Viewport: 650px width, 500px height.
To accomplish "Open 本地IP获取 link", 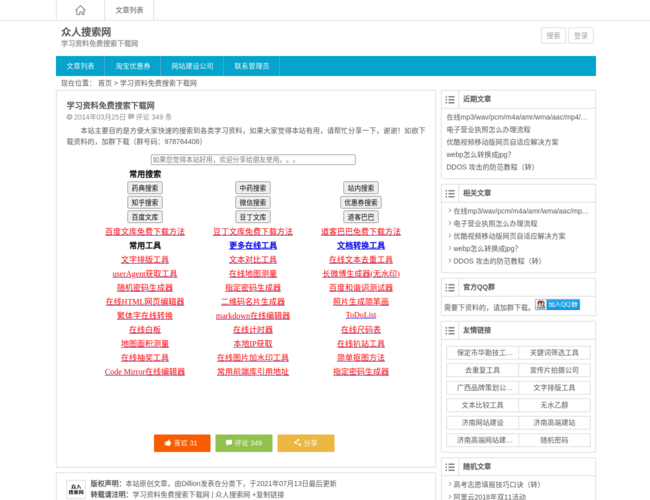I will coord(253,344).
